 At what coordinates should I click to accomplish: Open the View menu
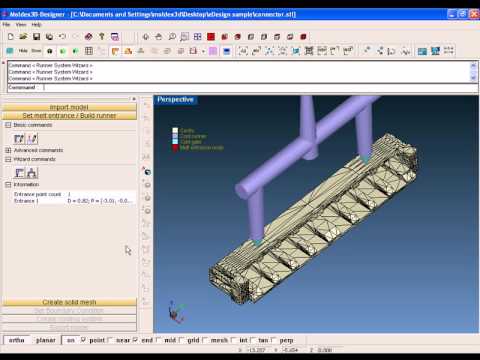(21, 25)
